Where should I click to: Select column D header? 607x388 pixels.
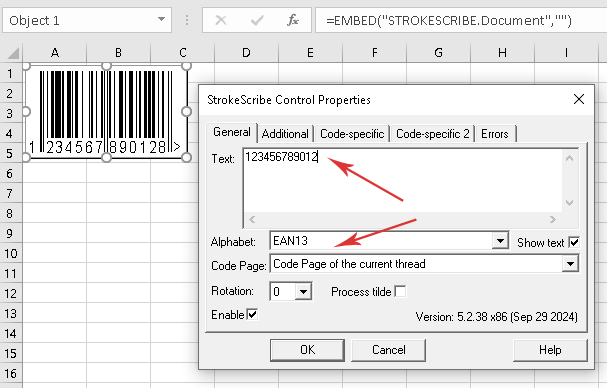tap(246, 53)
